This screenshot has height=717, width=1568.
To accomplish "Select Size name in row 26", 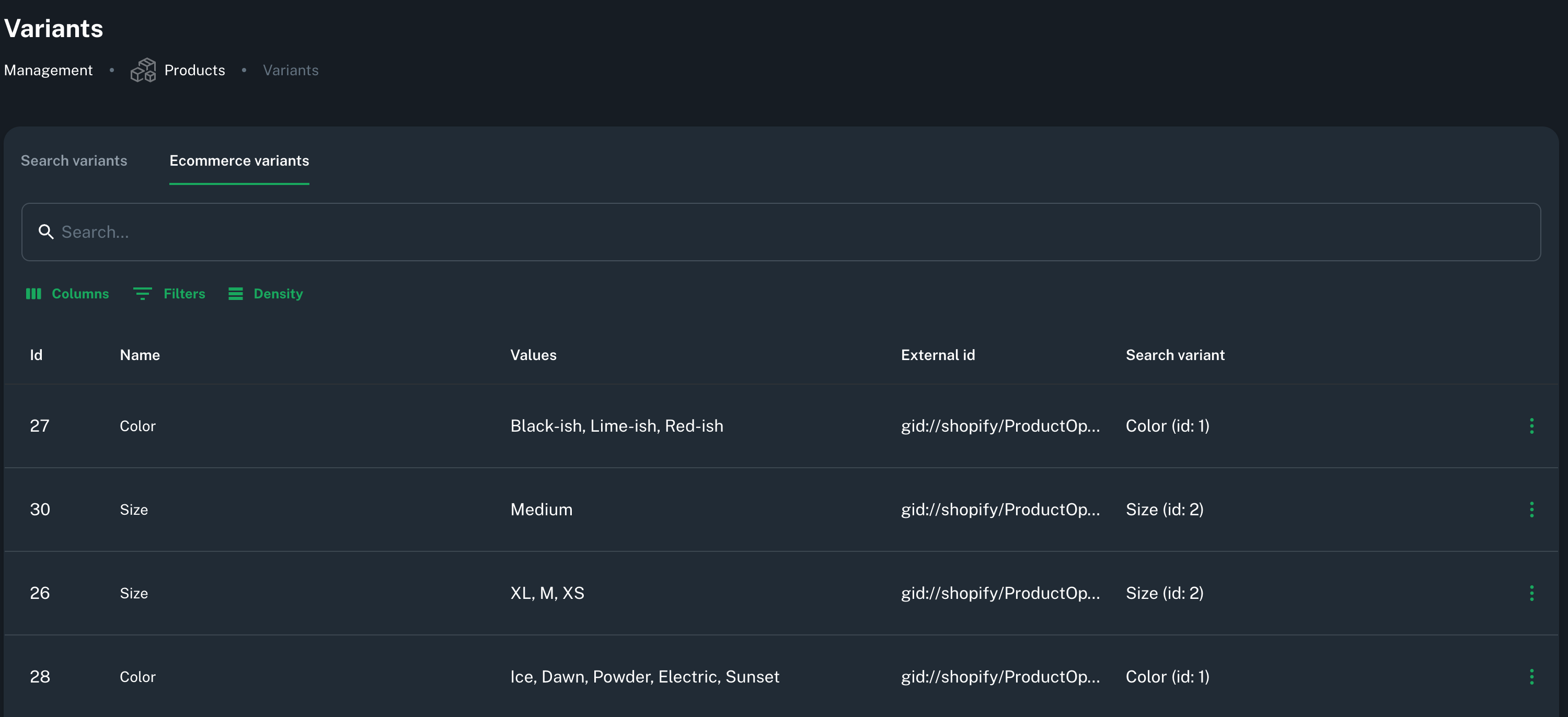I will pyautogui.click(x=134, y=593).
